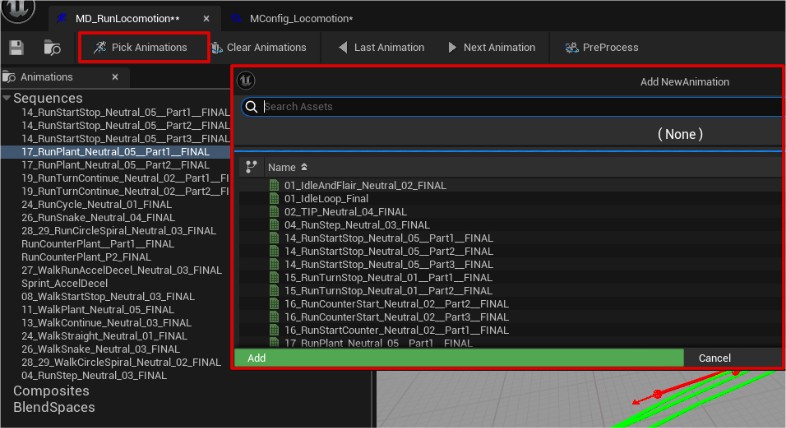786x428 pixels.
Task: Sort assets by the Name column header
Action: (x=287, y=167)
